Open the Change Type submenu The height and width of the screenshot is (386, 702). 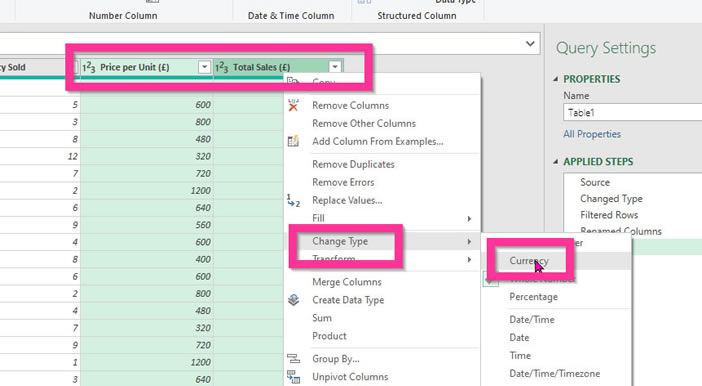(x=340, y=241)
